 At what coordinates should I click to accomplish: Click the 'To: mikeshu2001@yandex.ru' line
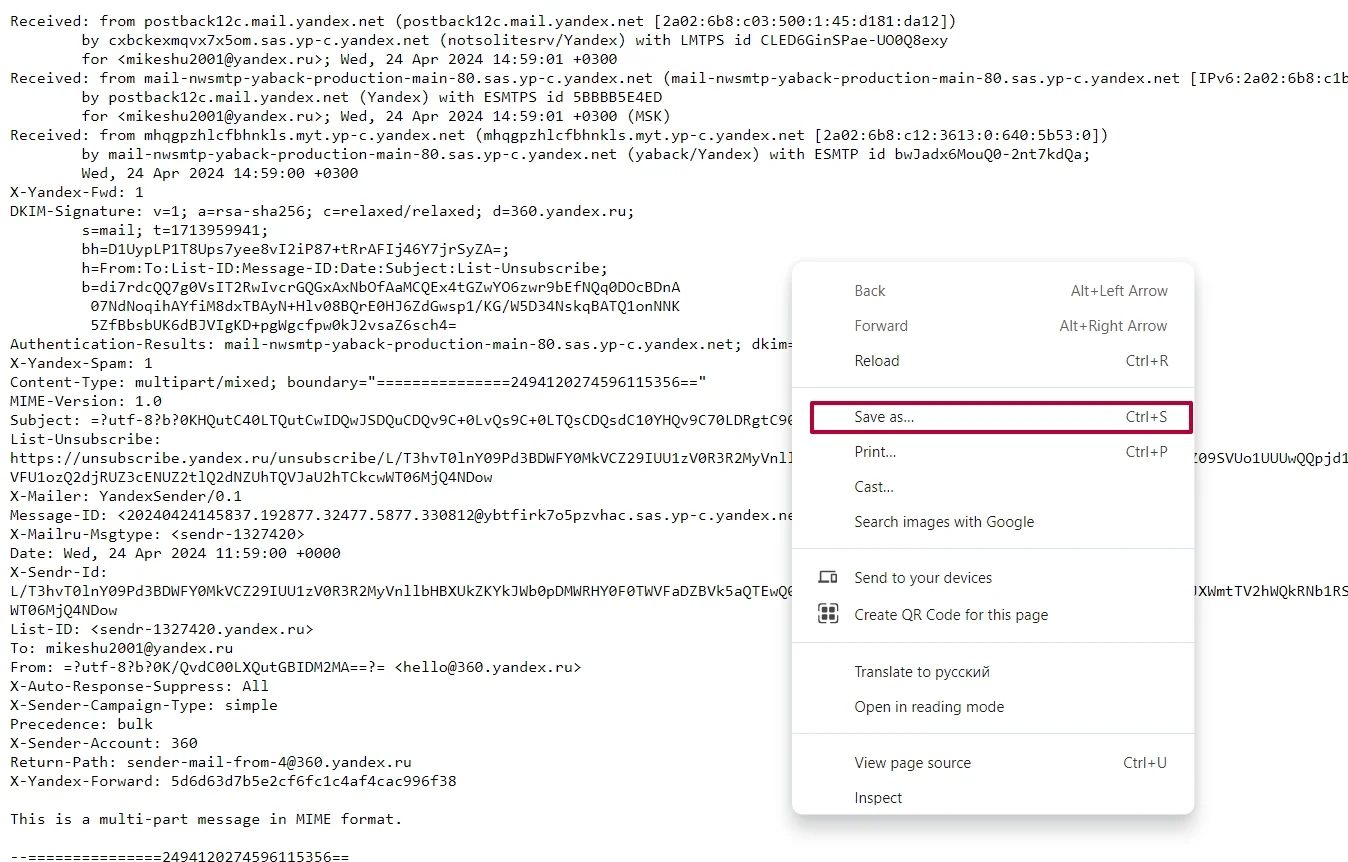pyautogui.click(x=121, y=648)
